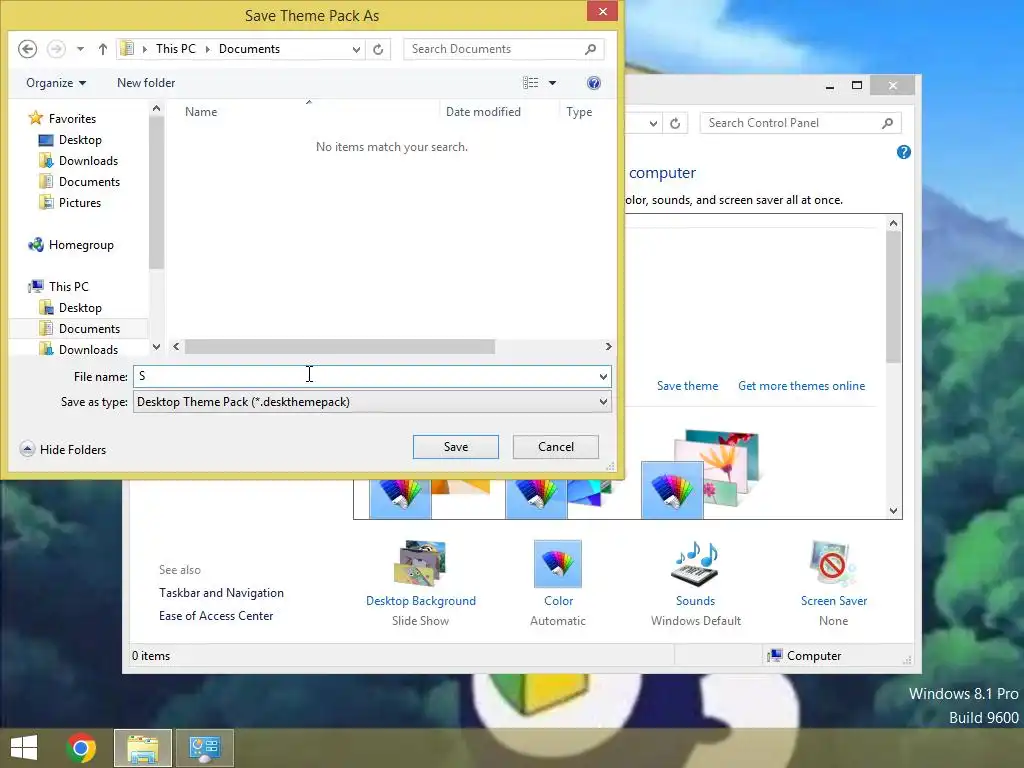Expand the address bar path dropdown
The height and width of the screenshot is (768, 1024).
tap(356, 49)
